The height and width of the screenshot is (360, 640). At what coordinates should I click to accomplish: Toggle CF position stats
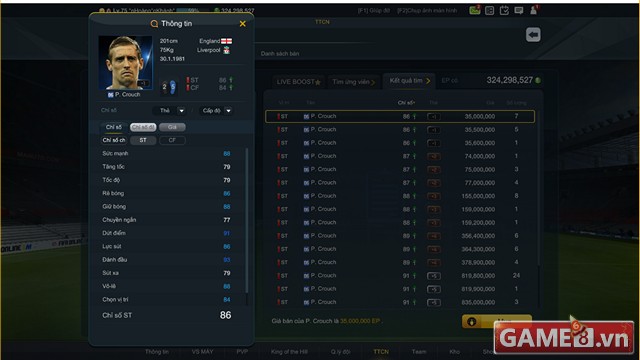click(172, 140)
